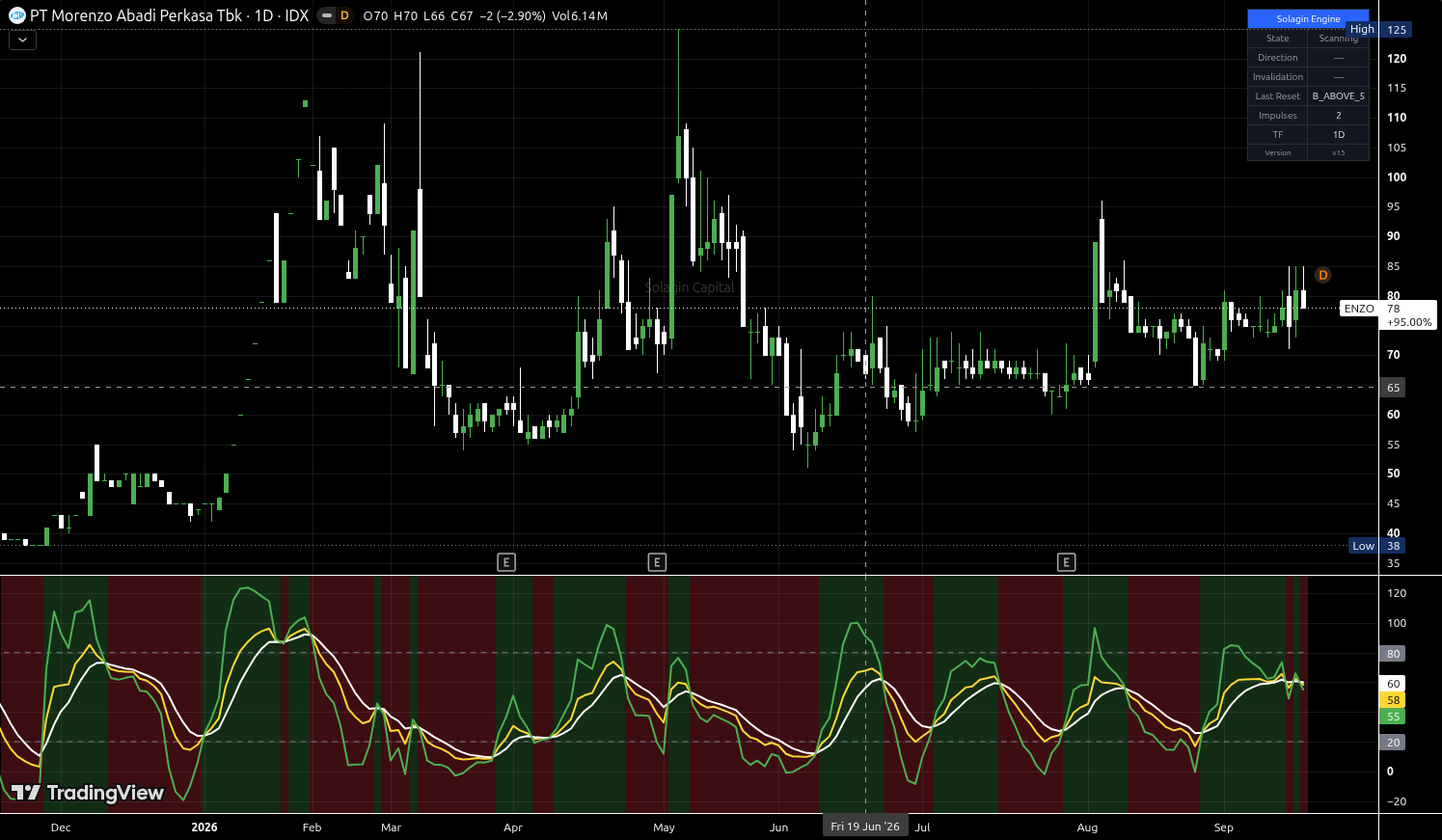Viewport: 1442px width, 840px height.
Task: Open the earnings marker E near August
Action: [1066, 562]
